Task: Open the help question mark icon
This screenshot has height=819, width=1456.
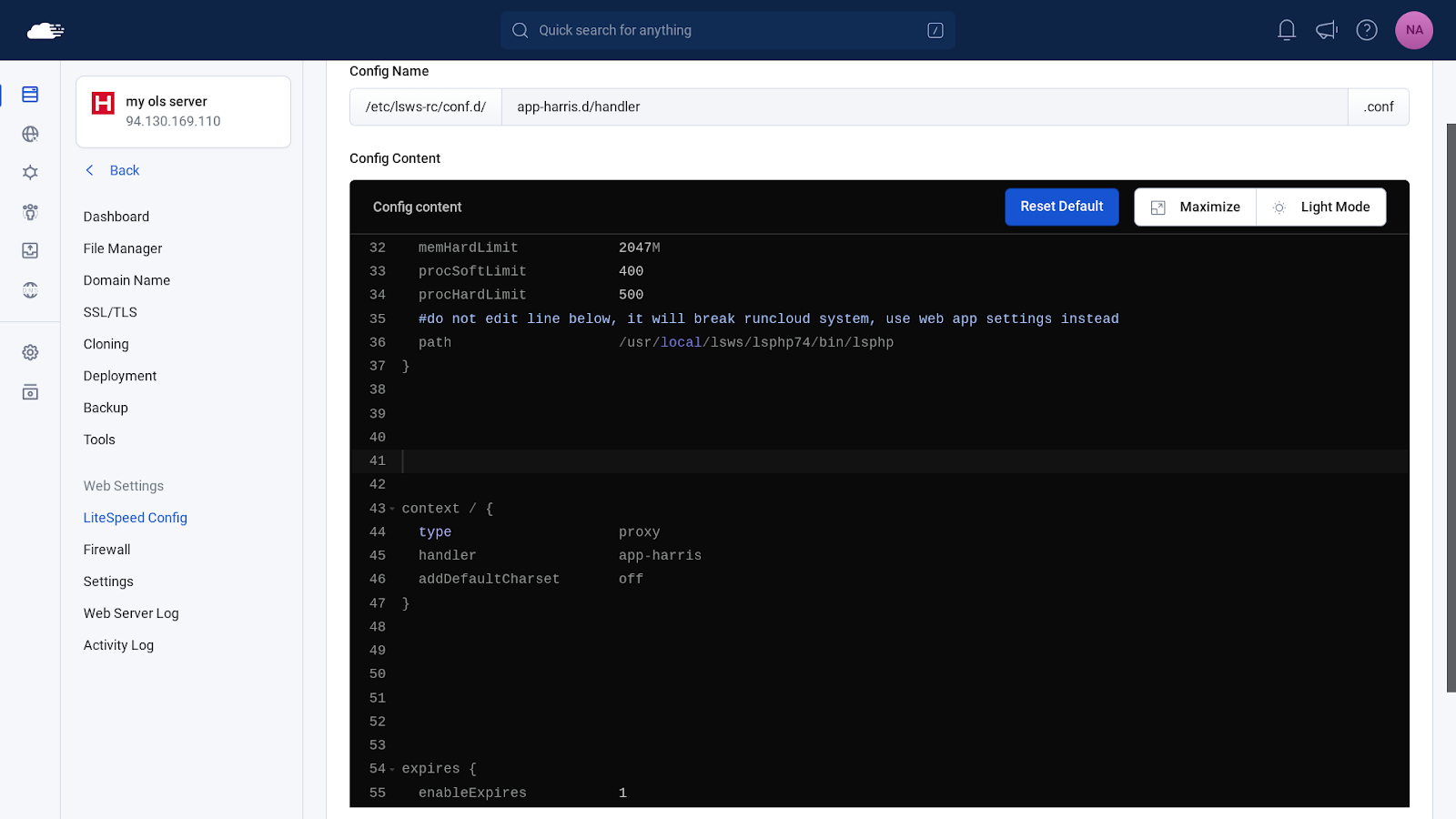Action: tap(1367, 30)
